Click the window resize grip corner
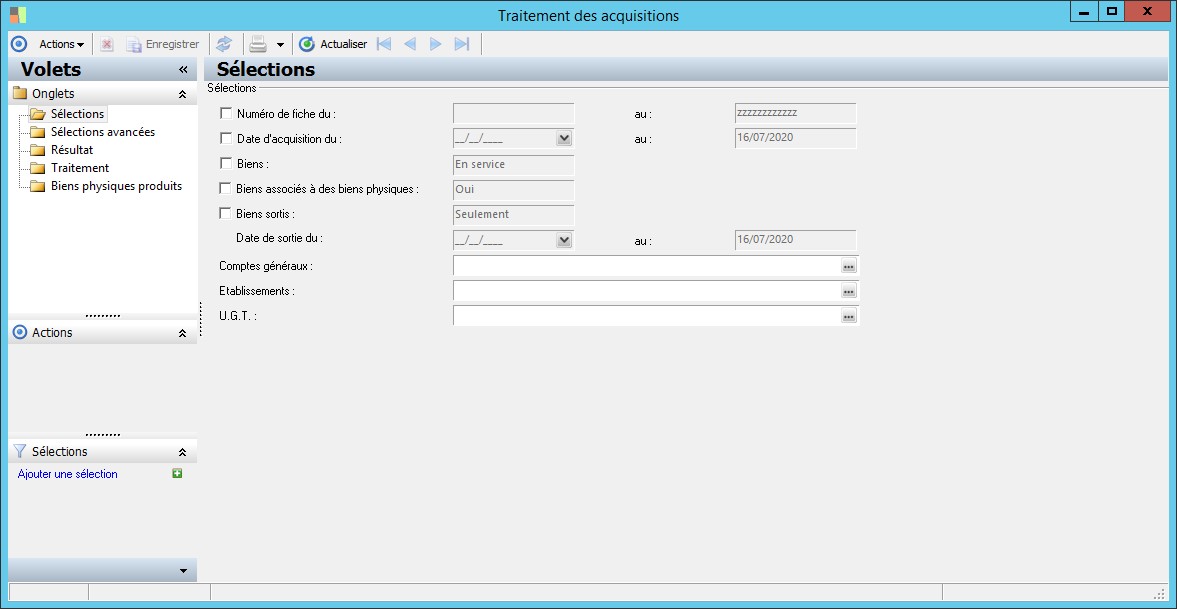Viewport: 1177px width, 609px height. 1159,592
